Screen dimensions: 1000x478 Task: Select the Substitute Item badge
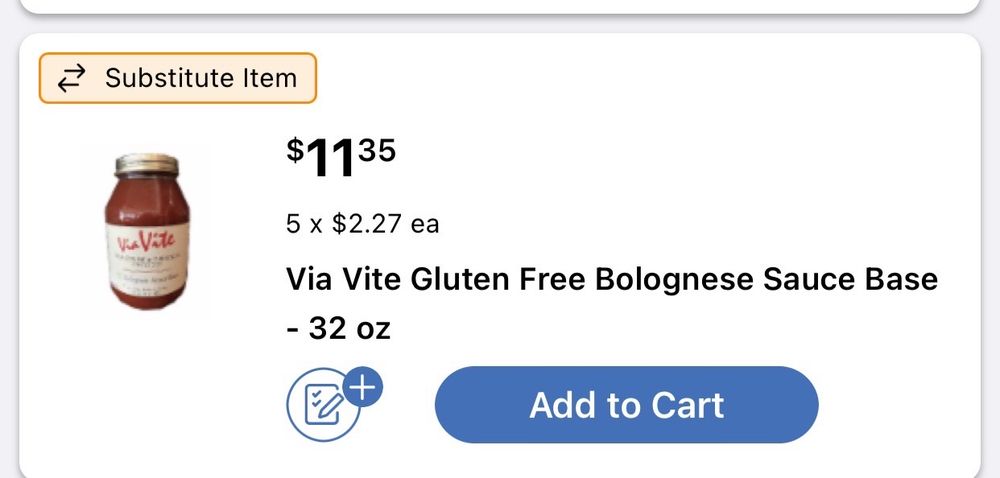pyautogui.click(x=178, y=78)
